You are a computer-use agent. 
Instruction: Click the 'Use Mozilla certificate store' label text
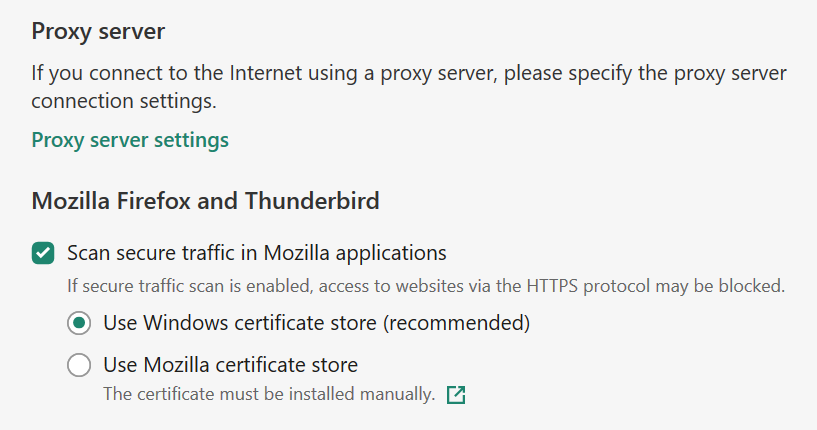pyautogui.click(x=230, y=365)
